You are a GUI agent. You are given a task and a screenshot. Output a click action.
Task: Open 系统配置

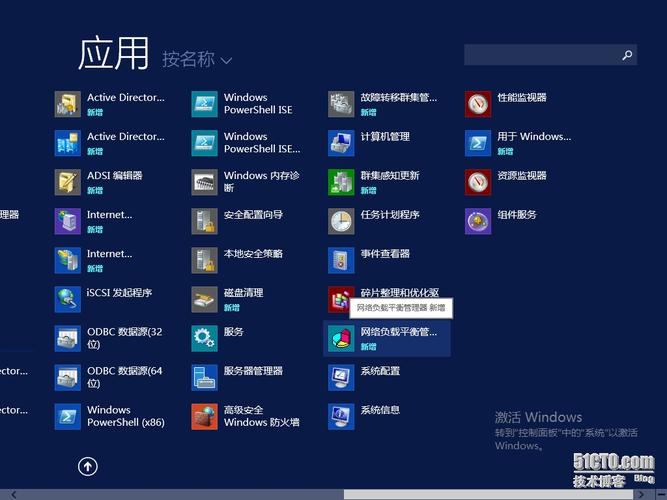coord(364,377)
